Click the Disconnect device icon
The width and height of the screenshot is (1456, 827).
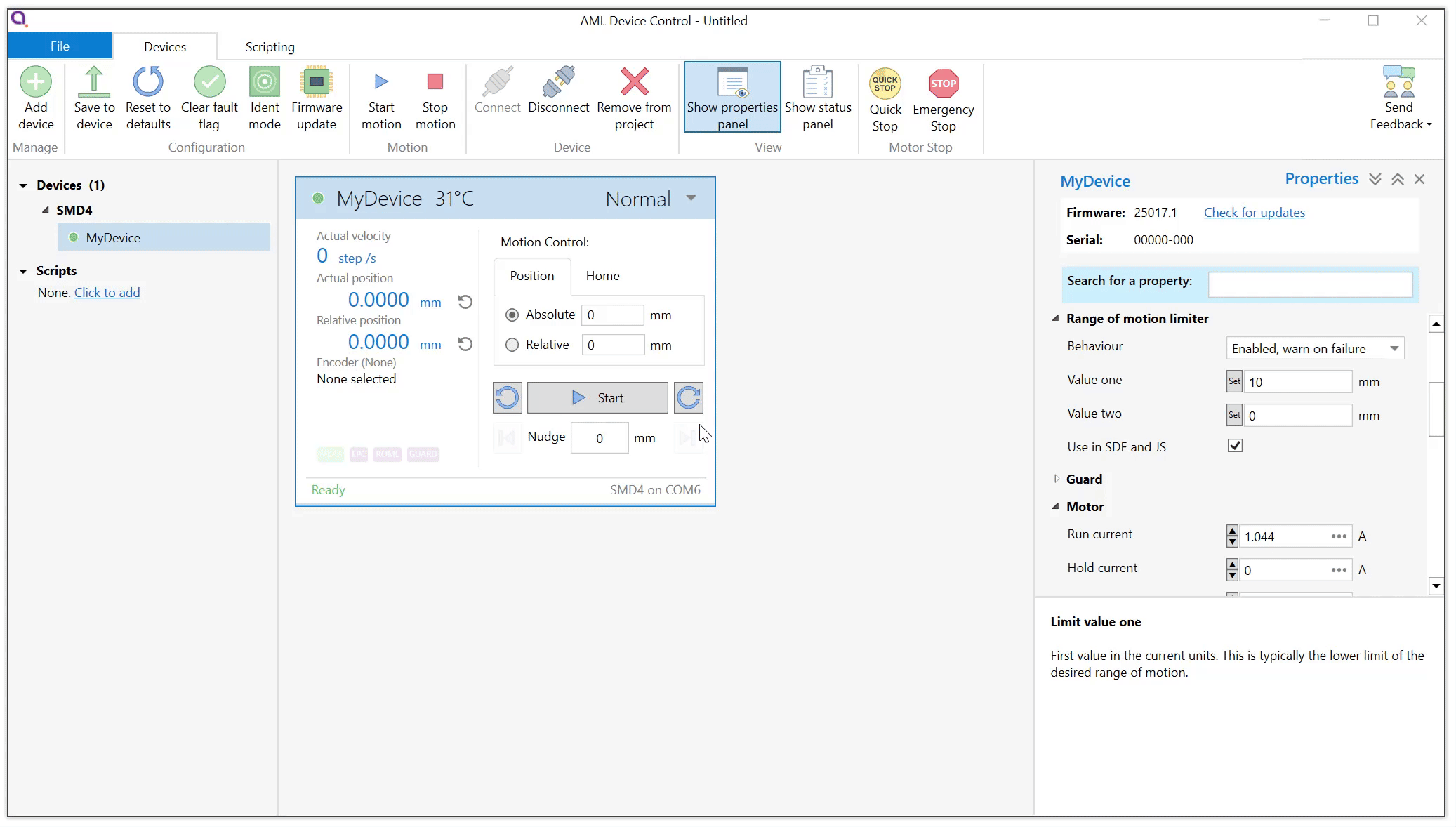[x=558, y=83]
